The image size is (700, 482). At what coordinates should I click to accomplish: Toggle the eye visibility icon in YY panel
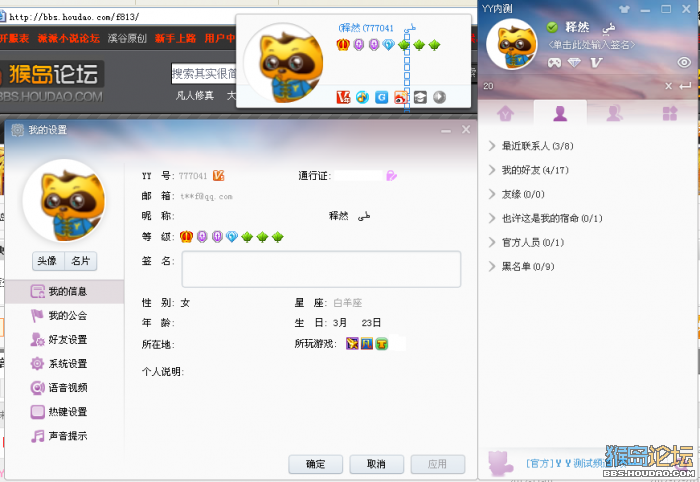[x=683, y=62]
